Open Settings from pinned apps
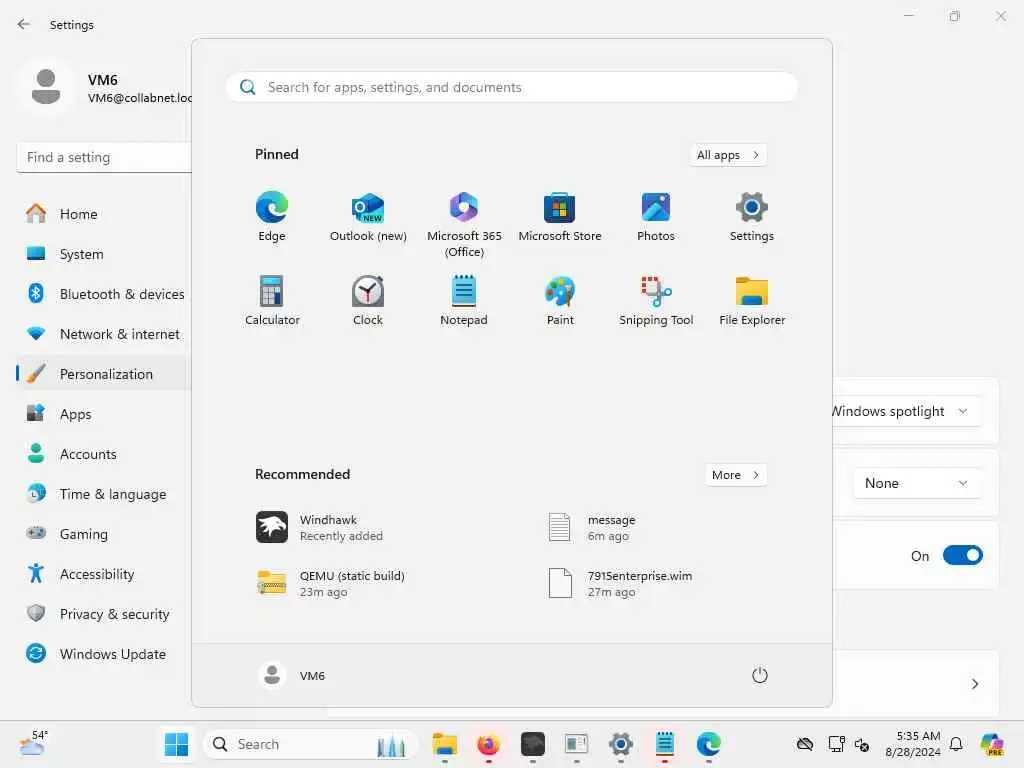Image resolution: width=1024 pixels, height=768 pixels. pyautogui.click(x=752, y=217)
